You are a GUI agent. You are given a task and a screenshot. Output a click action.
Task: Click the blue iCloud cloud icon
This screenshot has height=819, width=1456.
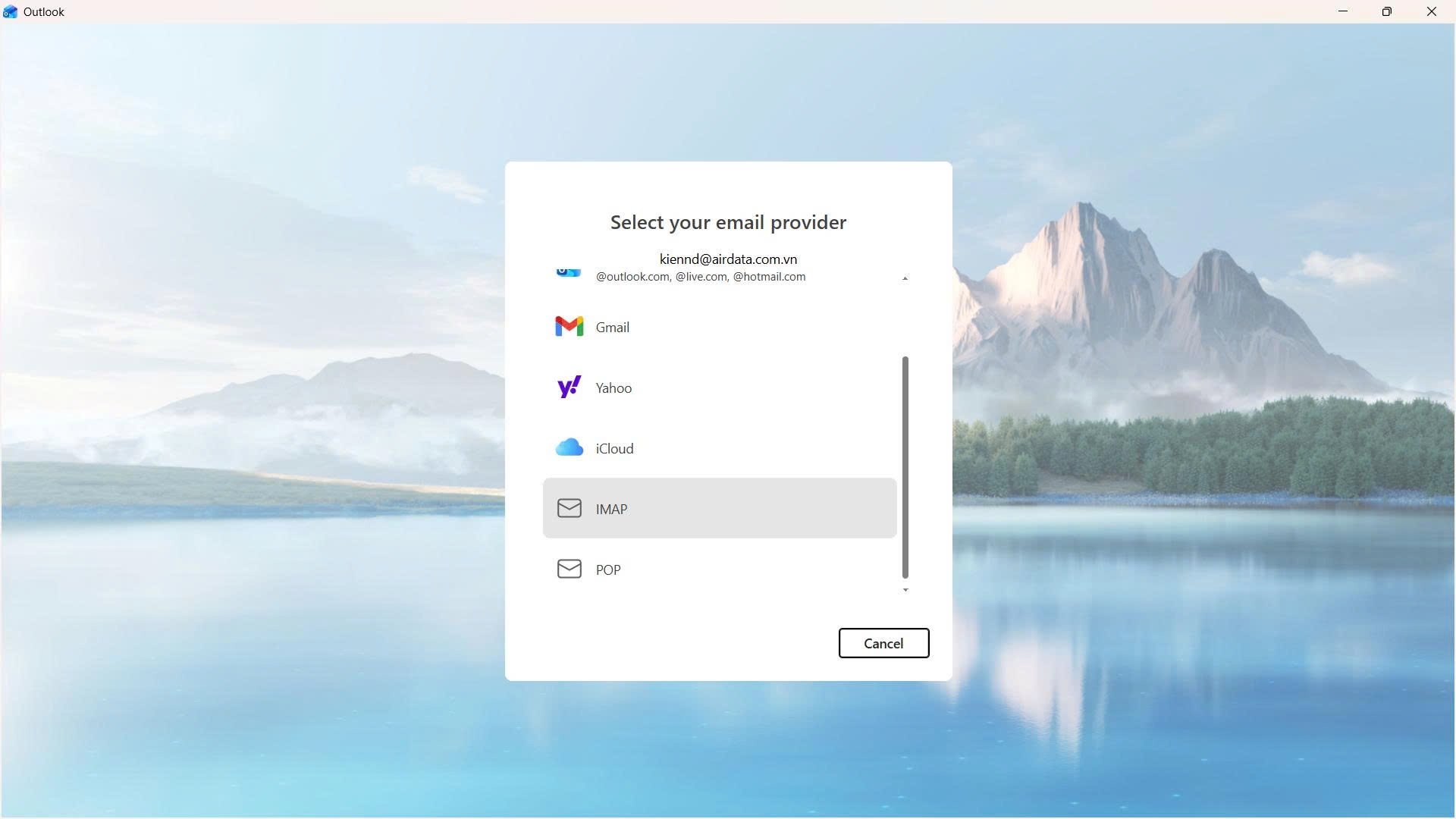(x=569, y=448)
